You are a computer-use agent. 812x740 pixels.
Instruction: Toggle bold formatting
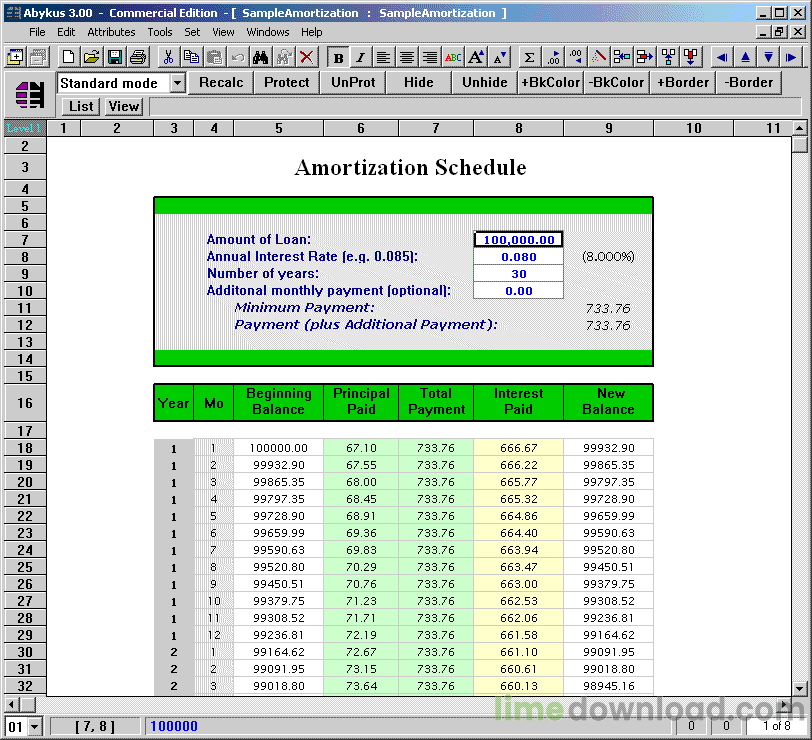coord(339,57)
